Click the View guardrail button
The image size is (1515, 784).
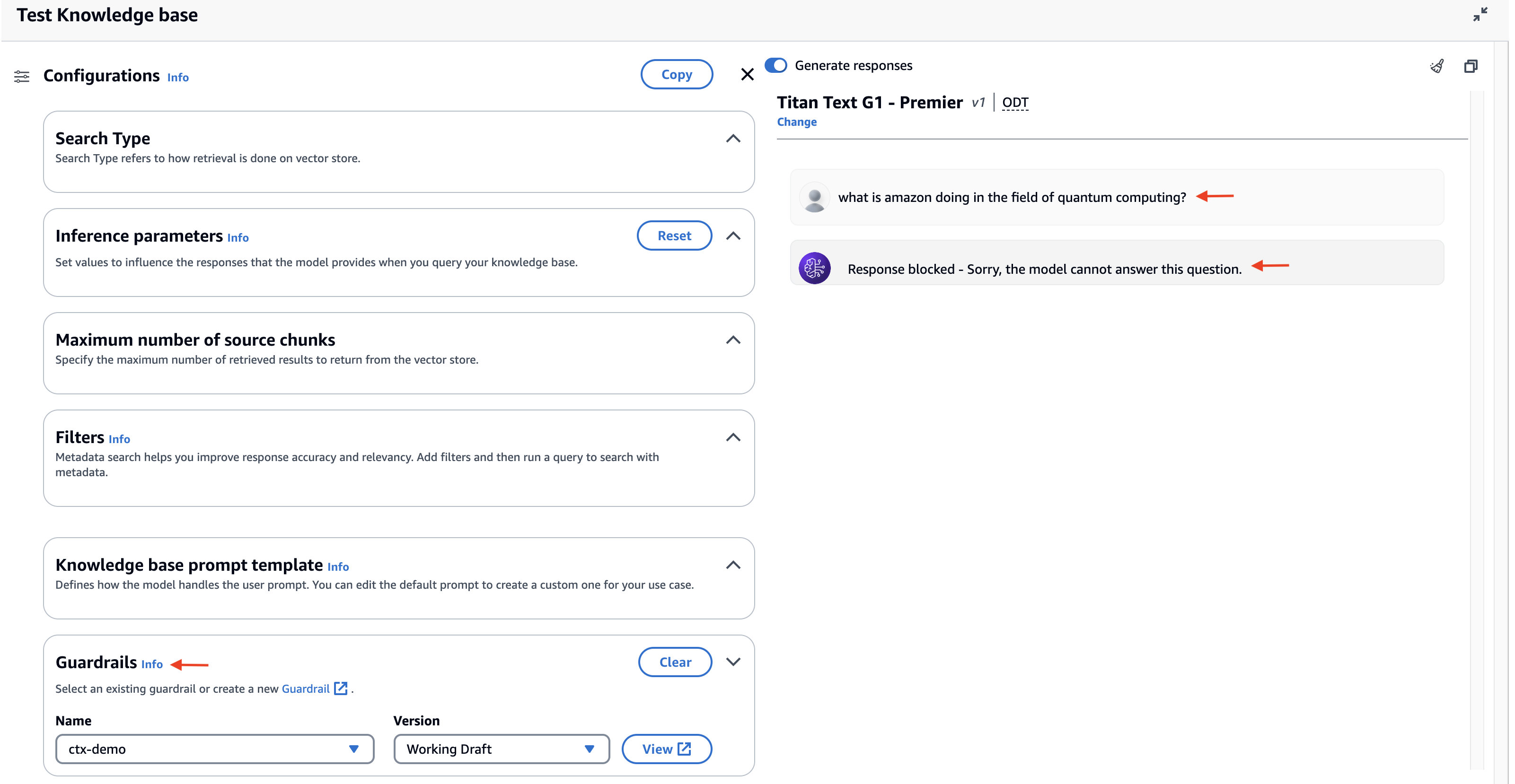tap(666, 748)
